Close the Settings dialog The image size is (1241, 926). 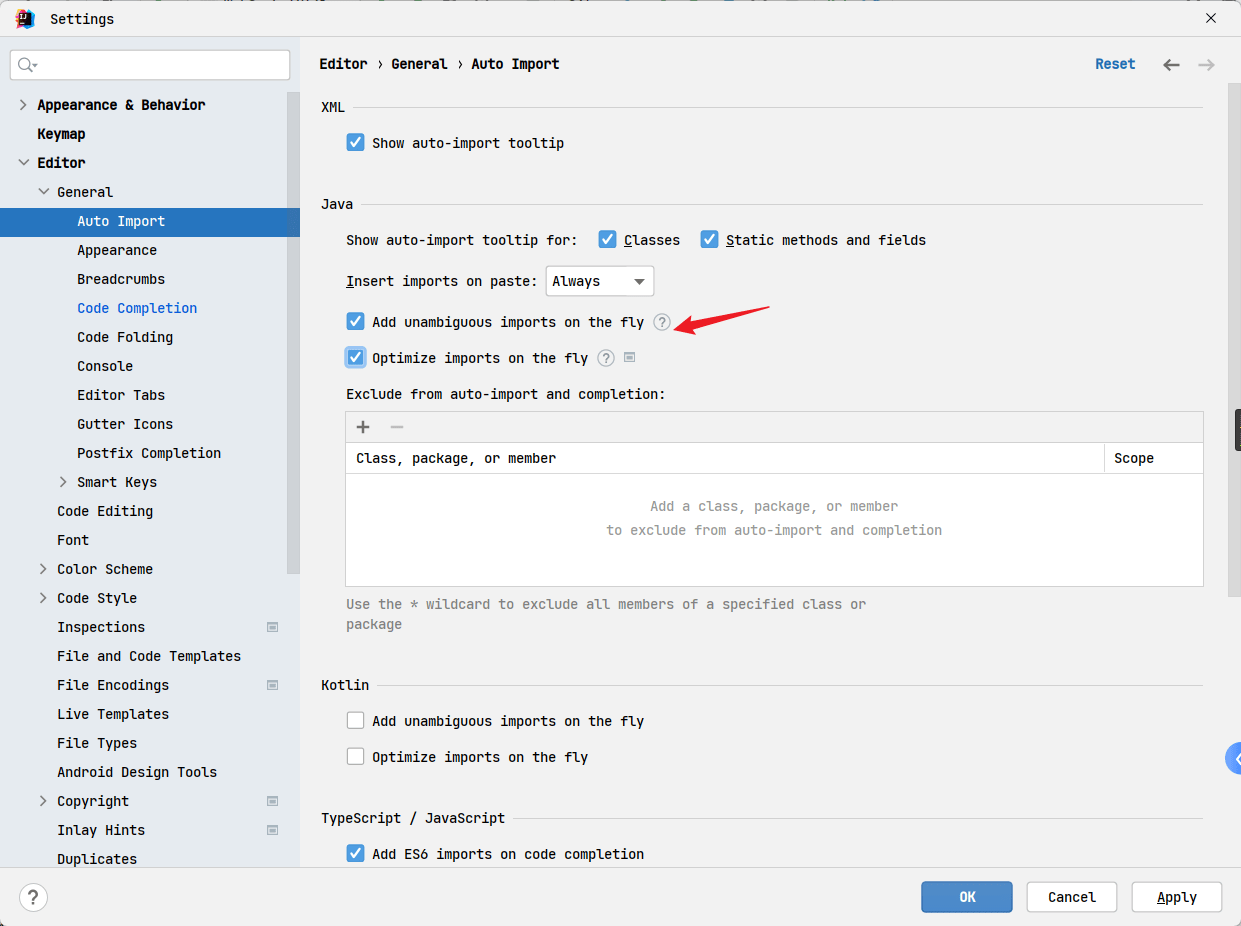coord(1211,18)
